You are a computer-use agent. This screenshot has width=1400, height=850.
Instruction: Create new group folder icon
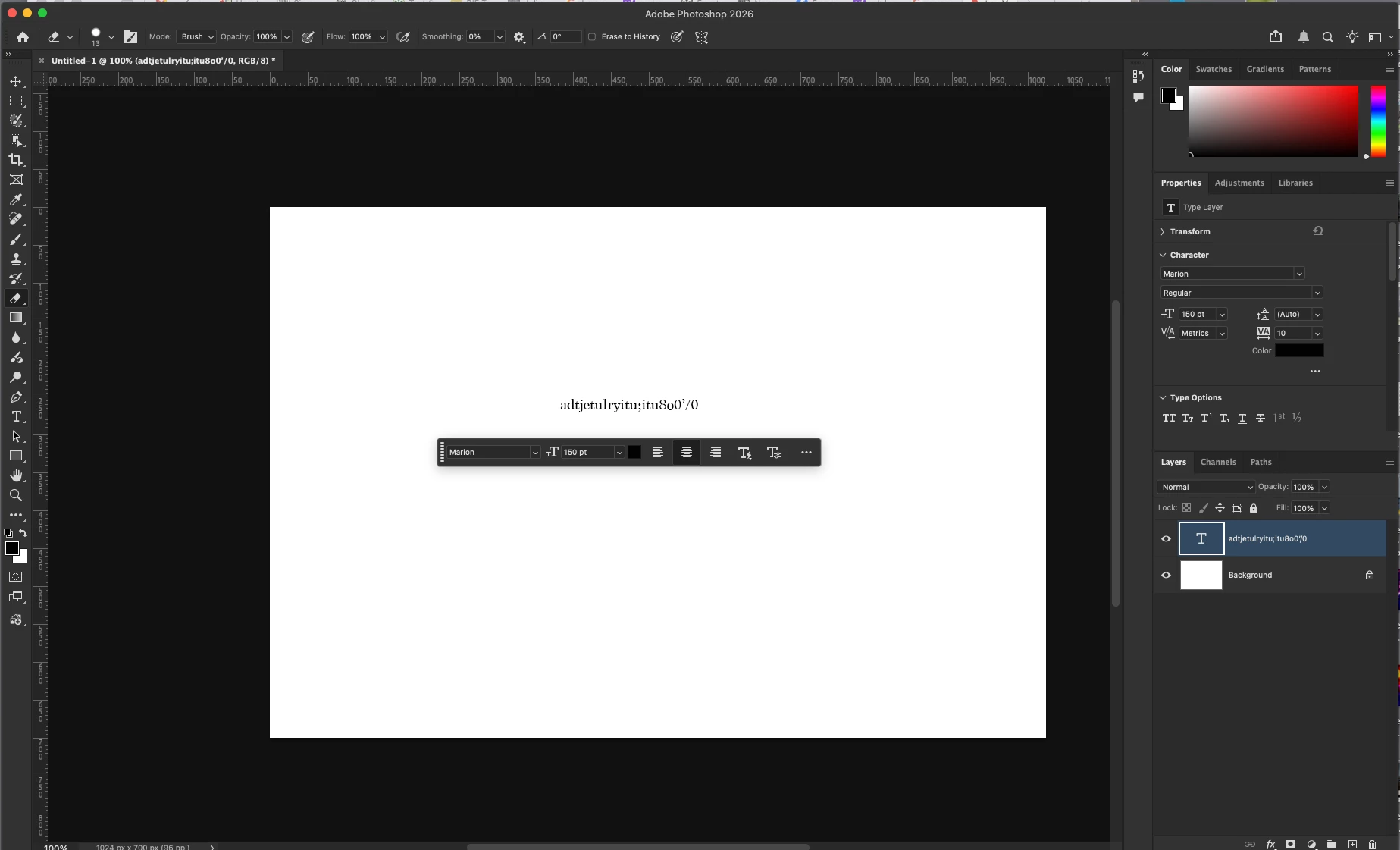point(1332,844)
